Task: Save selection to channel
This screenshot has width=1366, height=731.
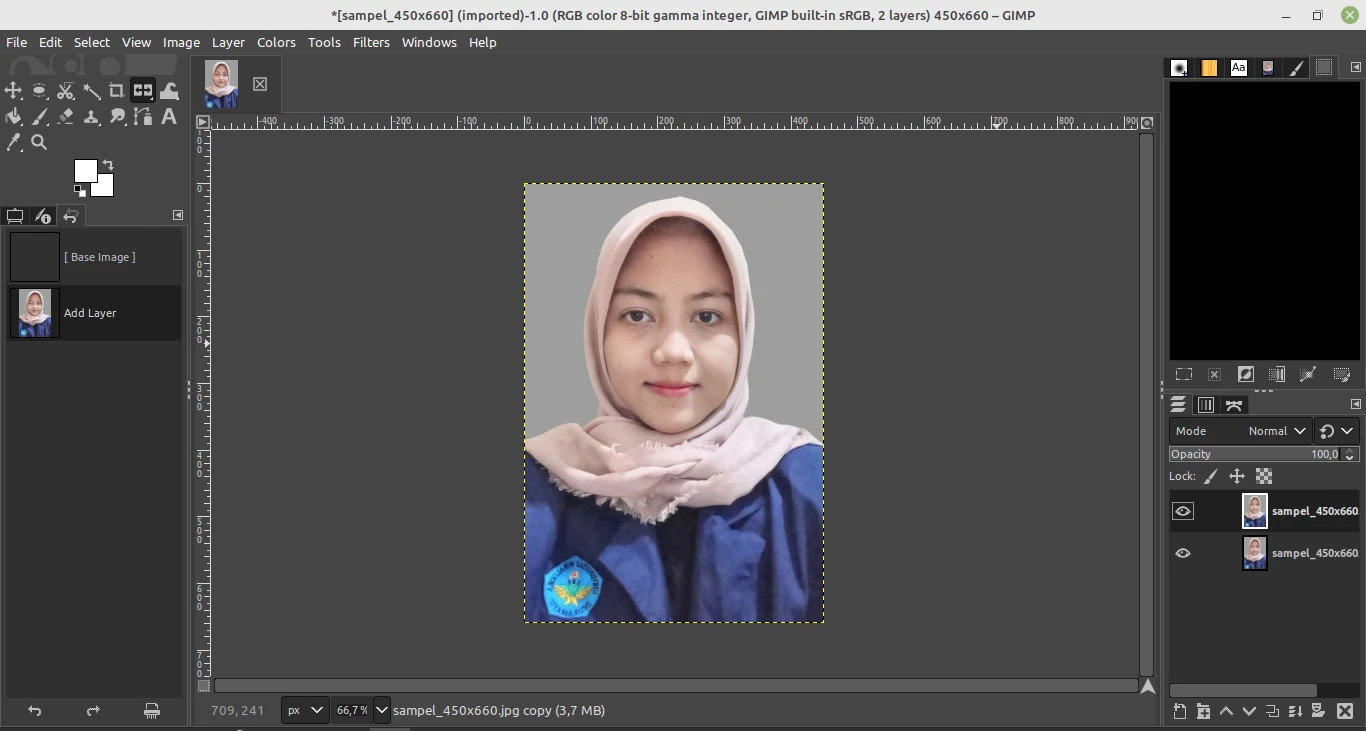Action: tap(1276, 374)
